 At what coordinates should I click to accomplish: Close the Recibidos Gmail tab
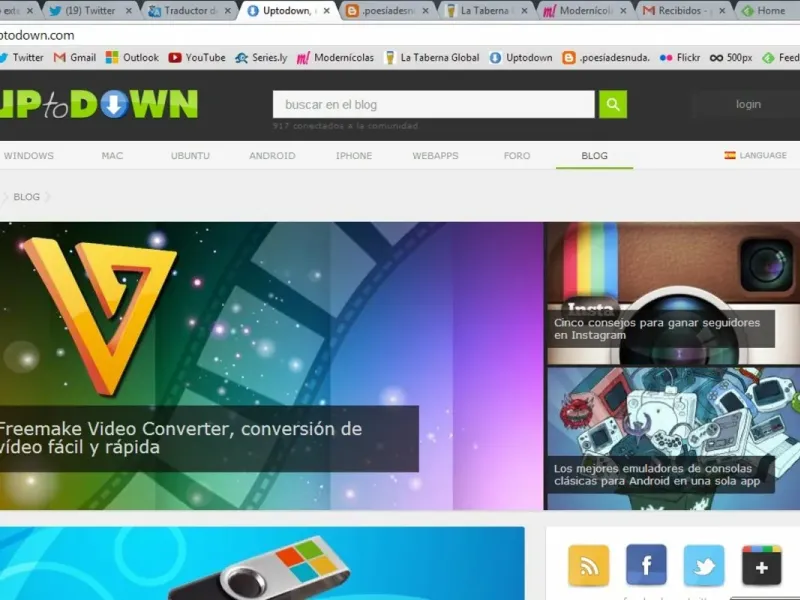click(x=722, y=10)
